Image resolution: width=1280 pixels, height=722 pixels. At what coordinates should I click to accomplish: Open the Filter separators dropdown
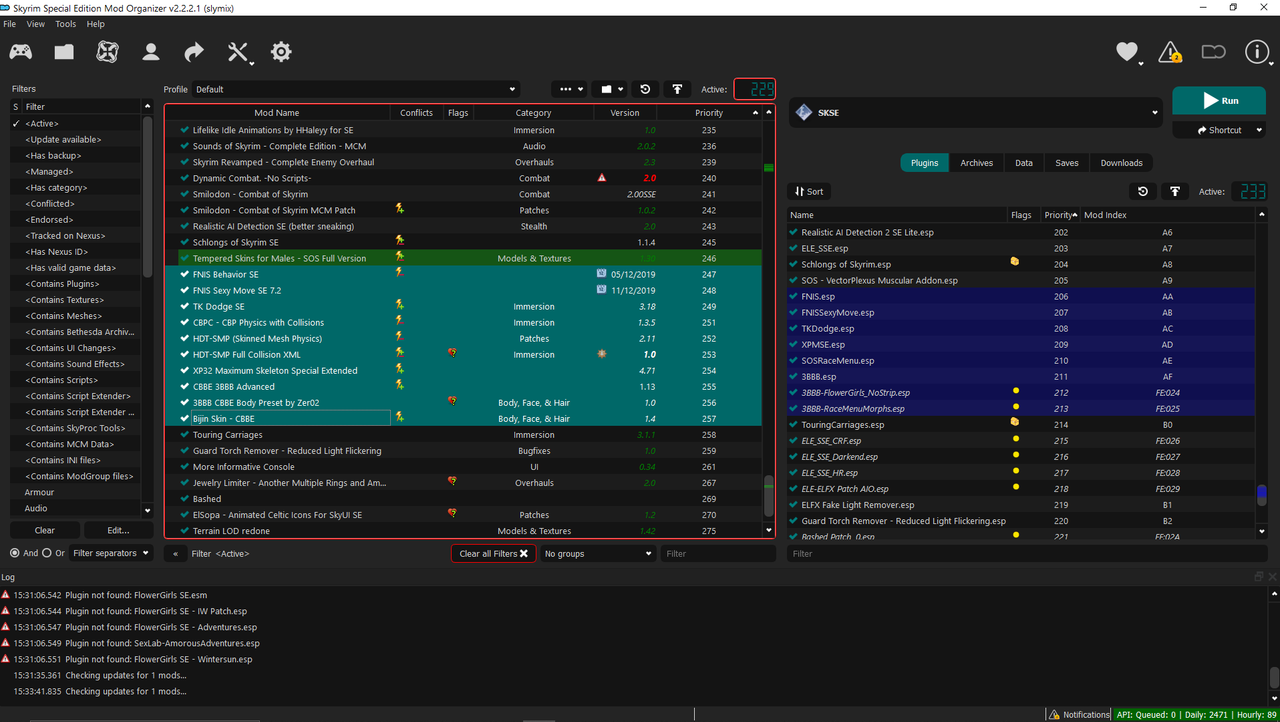[111, 553]
